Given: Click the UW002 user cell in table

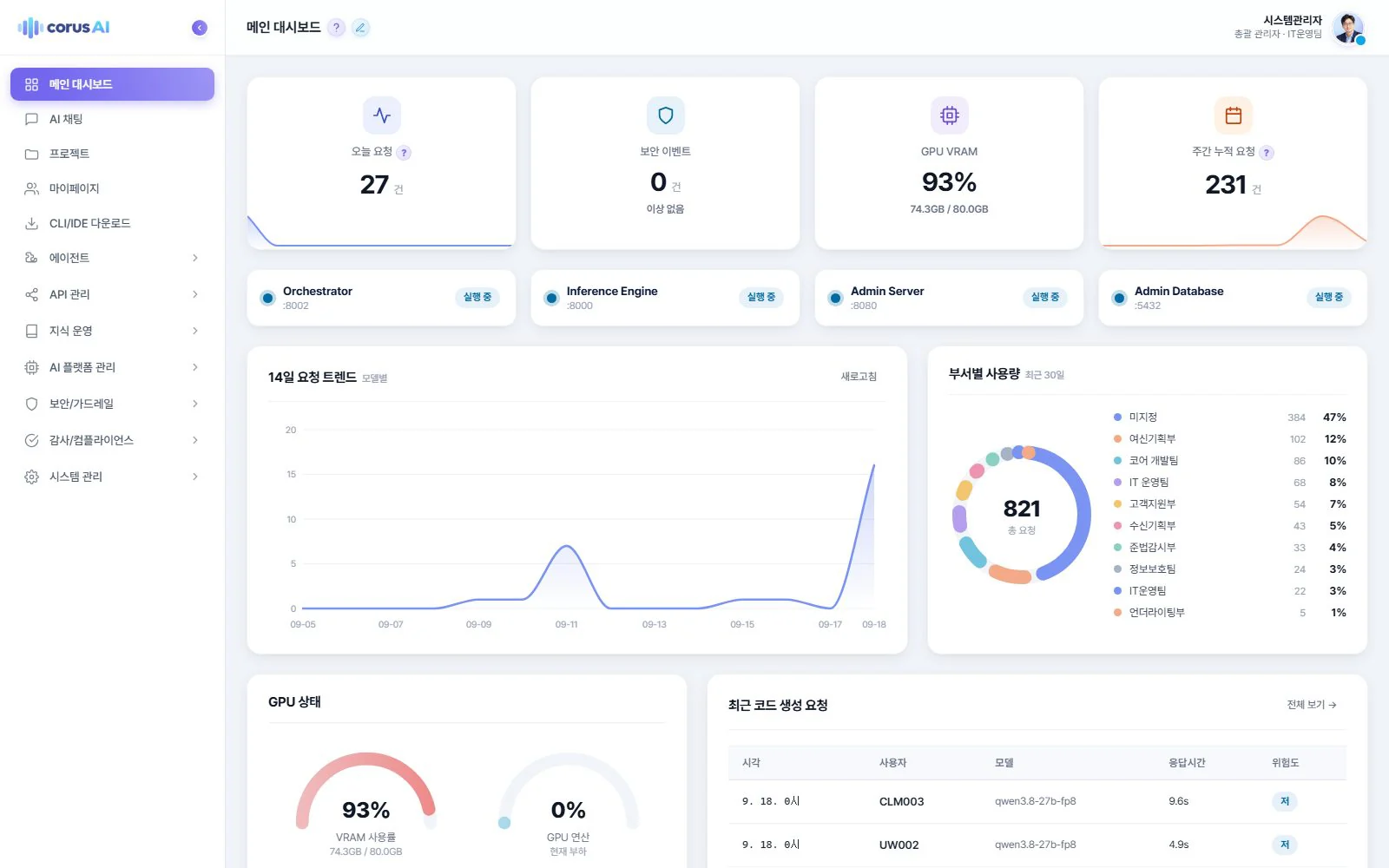Looking at the screenshot, I should click(899, 845).
